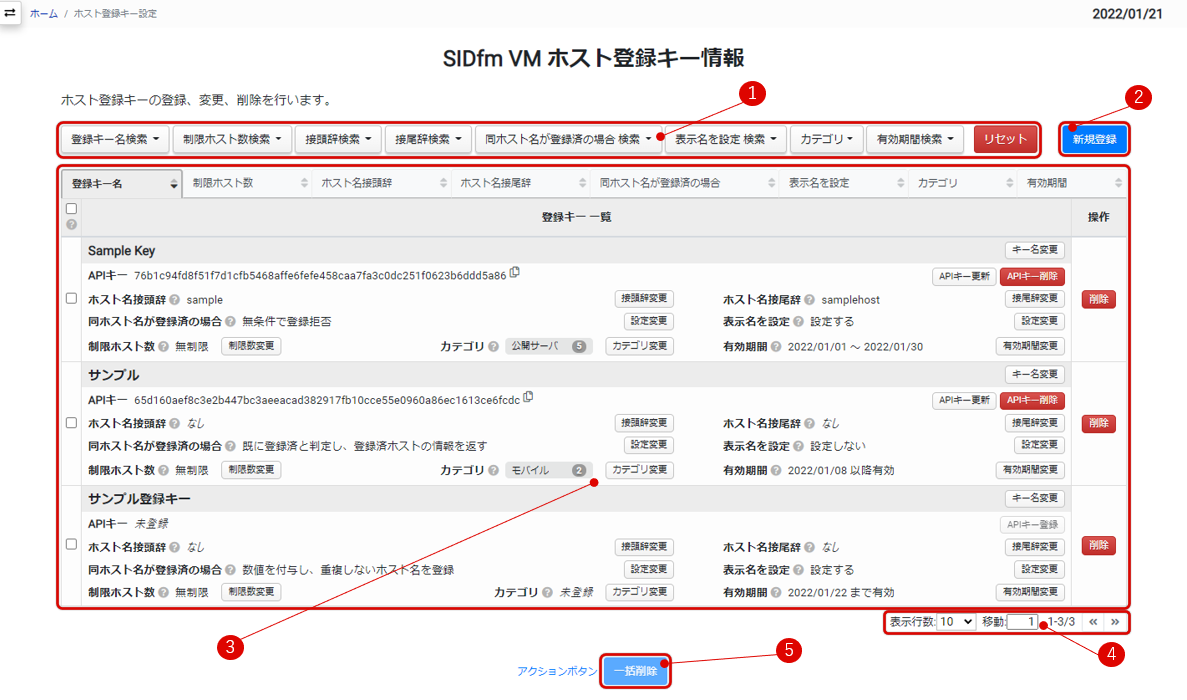Open 有効期間検索 dropdown
The width and height of the screenshot is (1187, 700).
(915, 139)
